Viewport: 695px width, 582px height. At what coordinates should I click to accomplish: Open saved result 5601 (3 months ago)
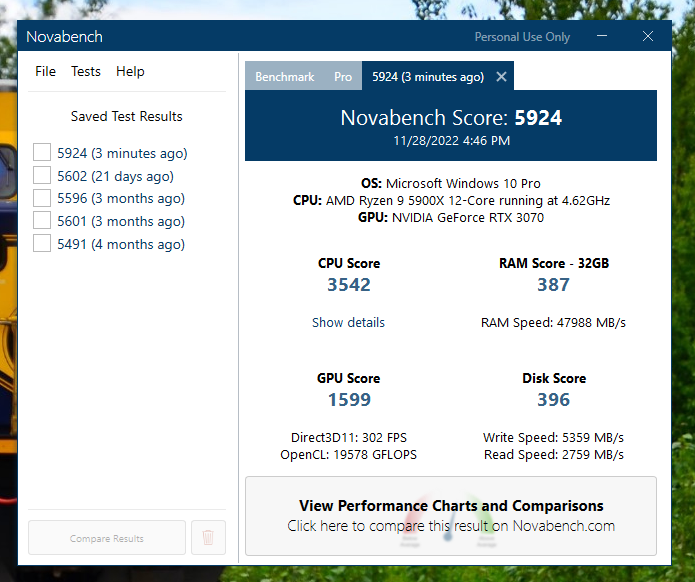(121, 221)
